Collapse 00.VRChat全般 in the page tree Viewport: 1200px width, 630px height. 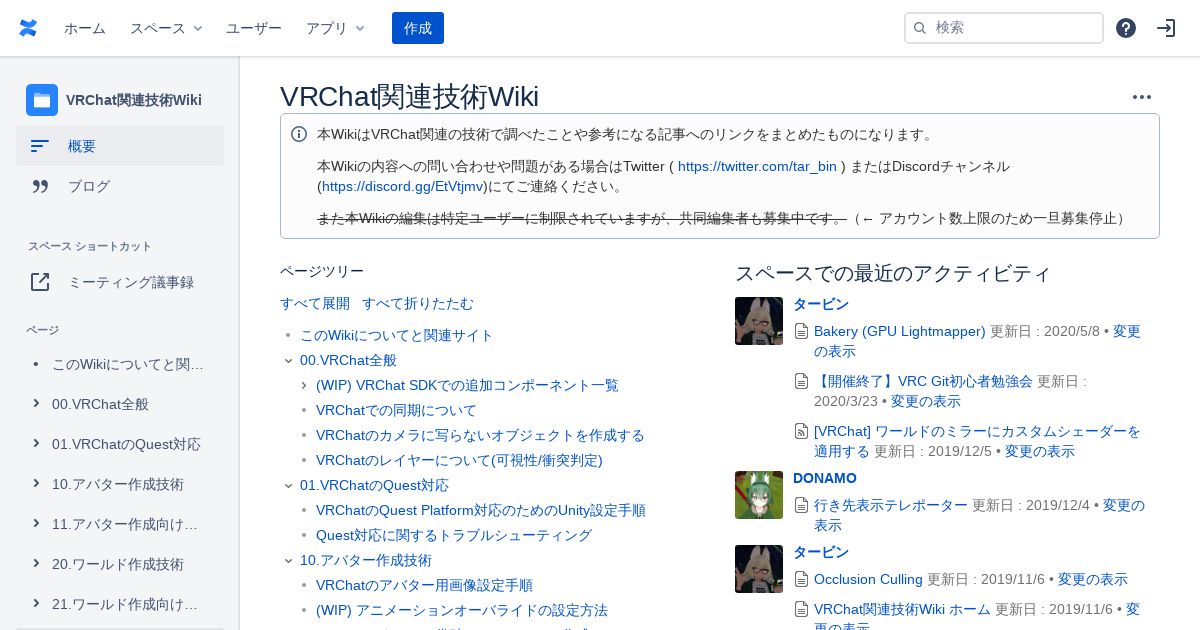tap(288, 360)
